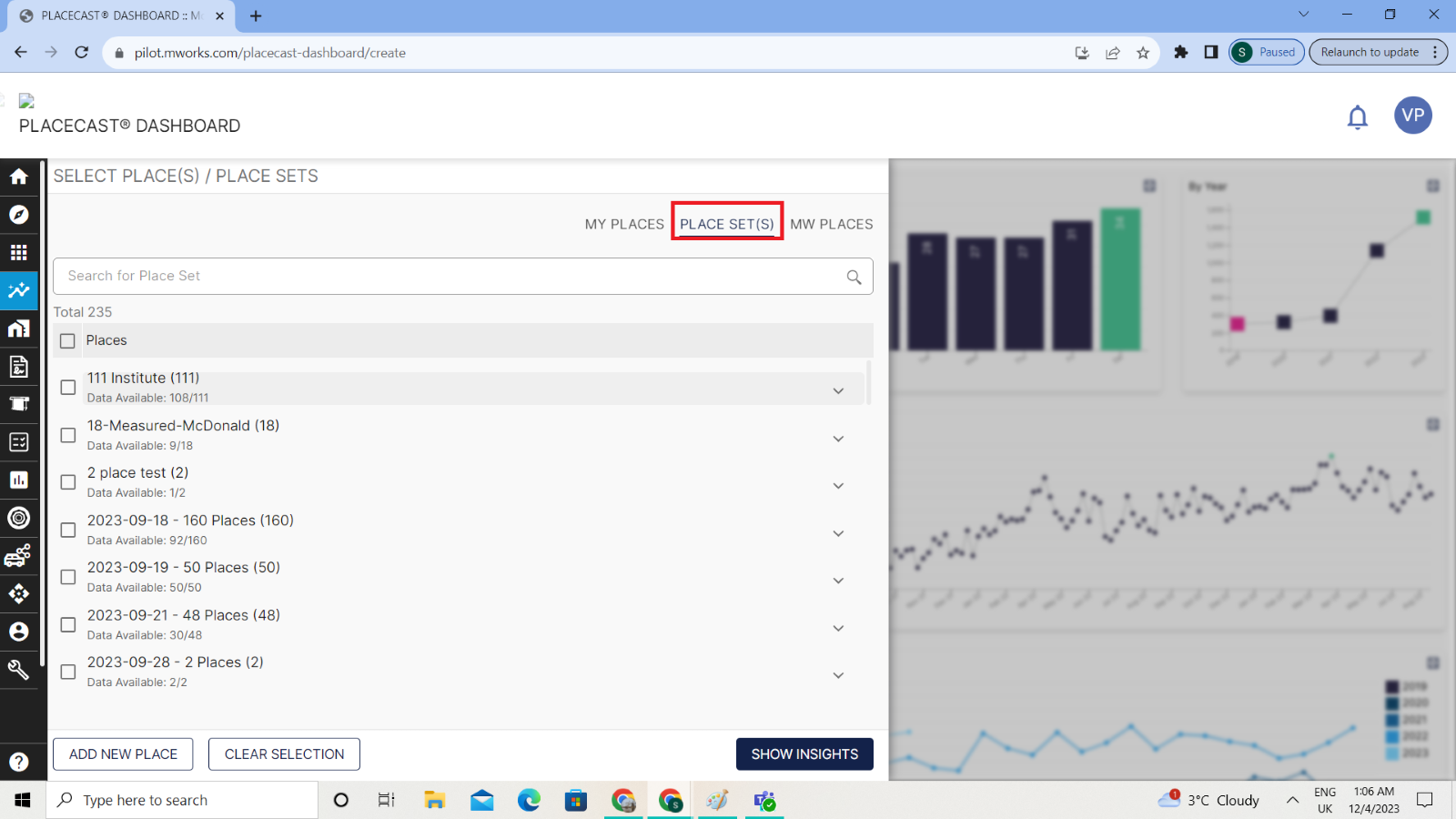Open the car traffic sidebar icon
The image size is (1456, 819).
pyautogui.click(x=19, y=555)
